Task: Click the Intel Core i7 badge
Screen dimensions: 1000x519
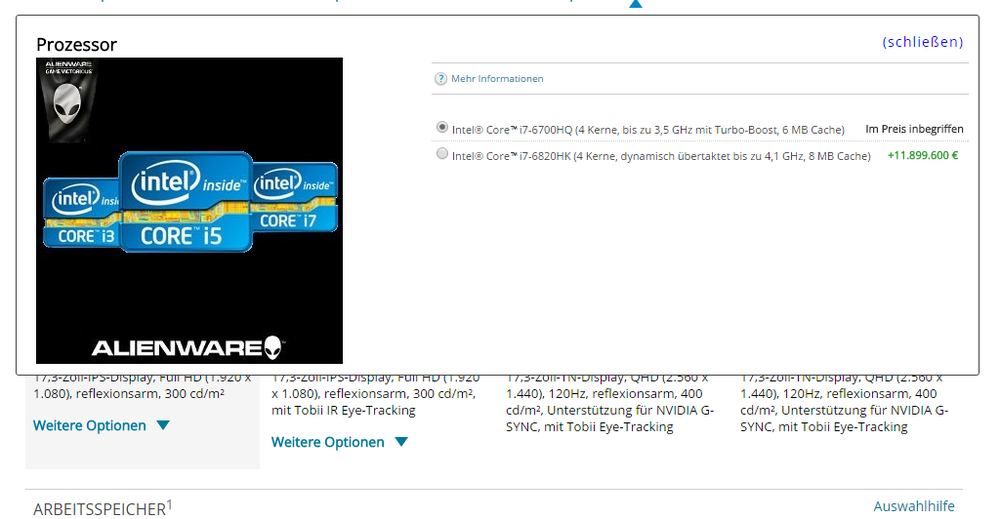Action: pyautogui.click(x=296, y=198)
